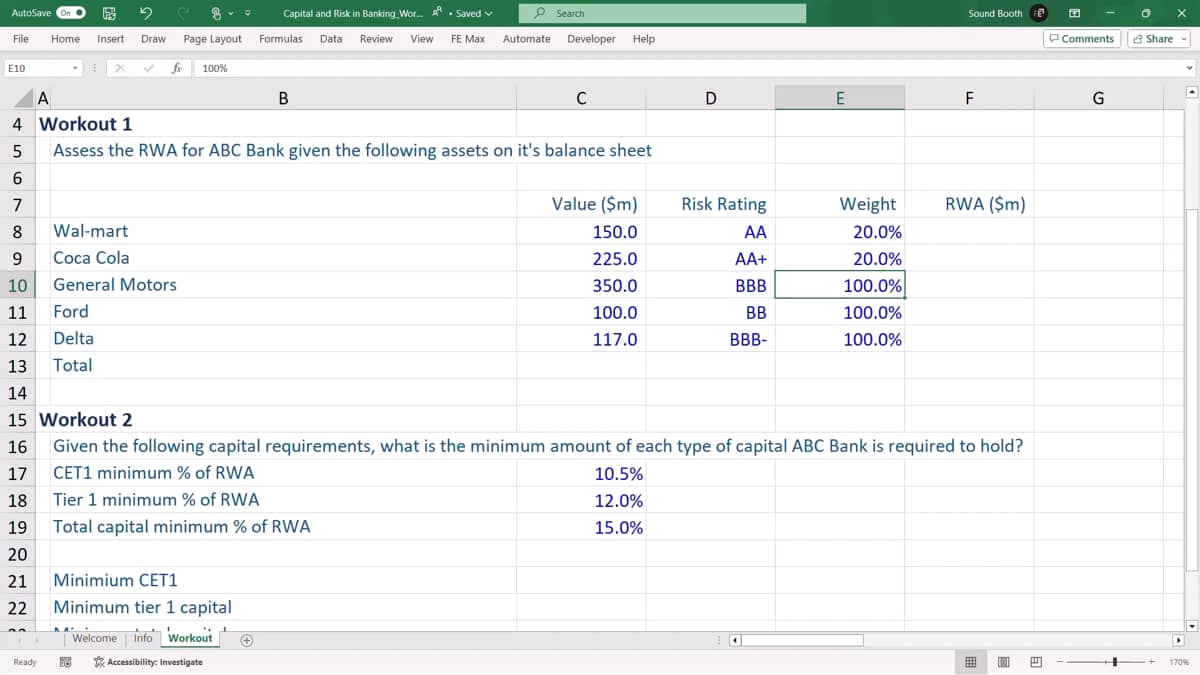Switch to the Insert tab
This screenshot has height=675, width=1200.
click(x=111, y=39)
